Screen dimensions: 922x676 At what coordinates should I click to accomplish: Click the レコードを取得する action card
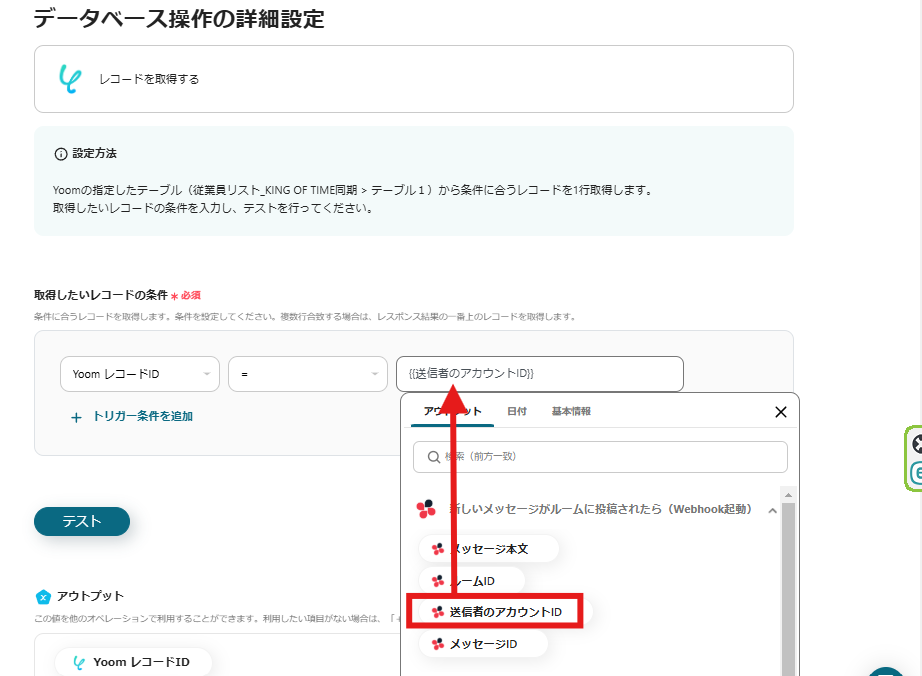(414, 79)
